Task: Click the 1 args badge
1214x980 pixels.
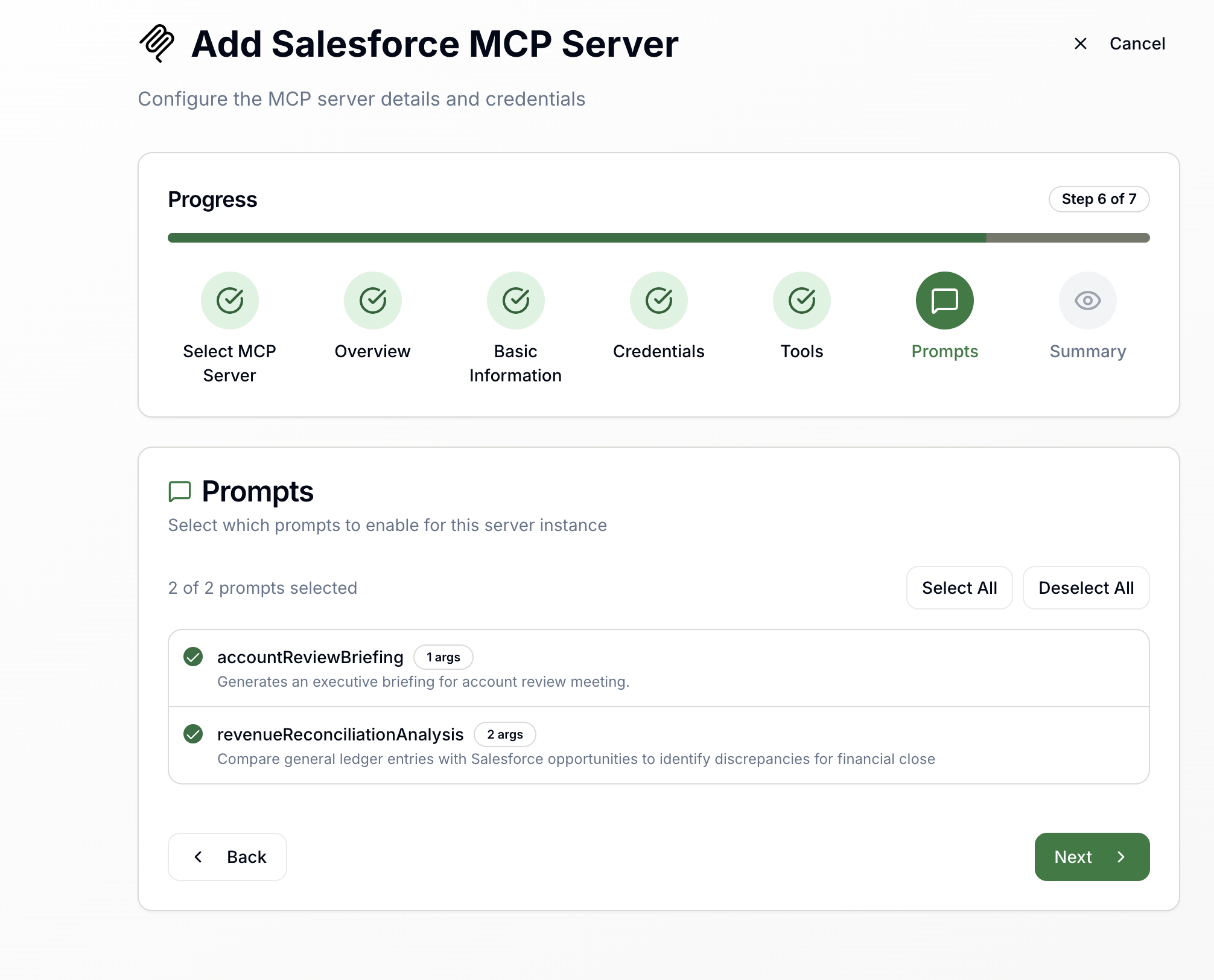Action: (443, 657)
